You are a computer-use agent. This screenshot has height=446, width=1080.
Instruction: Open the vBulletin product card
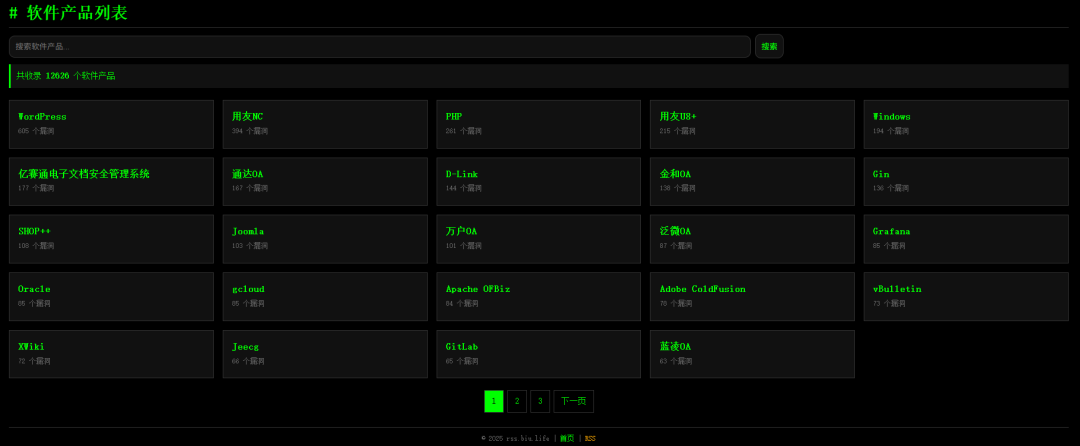[x=966, y=297]
